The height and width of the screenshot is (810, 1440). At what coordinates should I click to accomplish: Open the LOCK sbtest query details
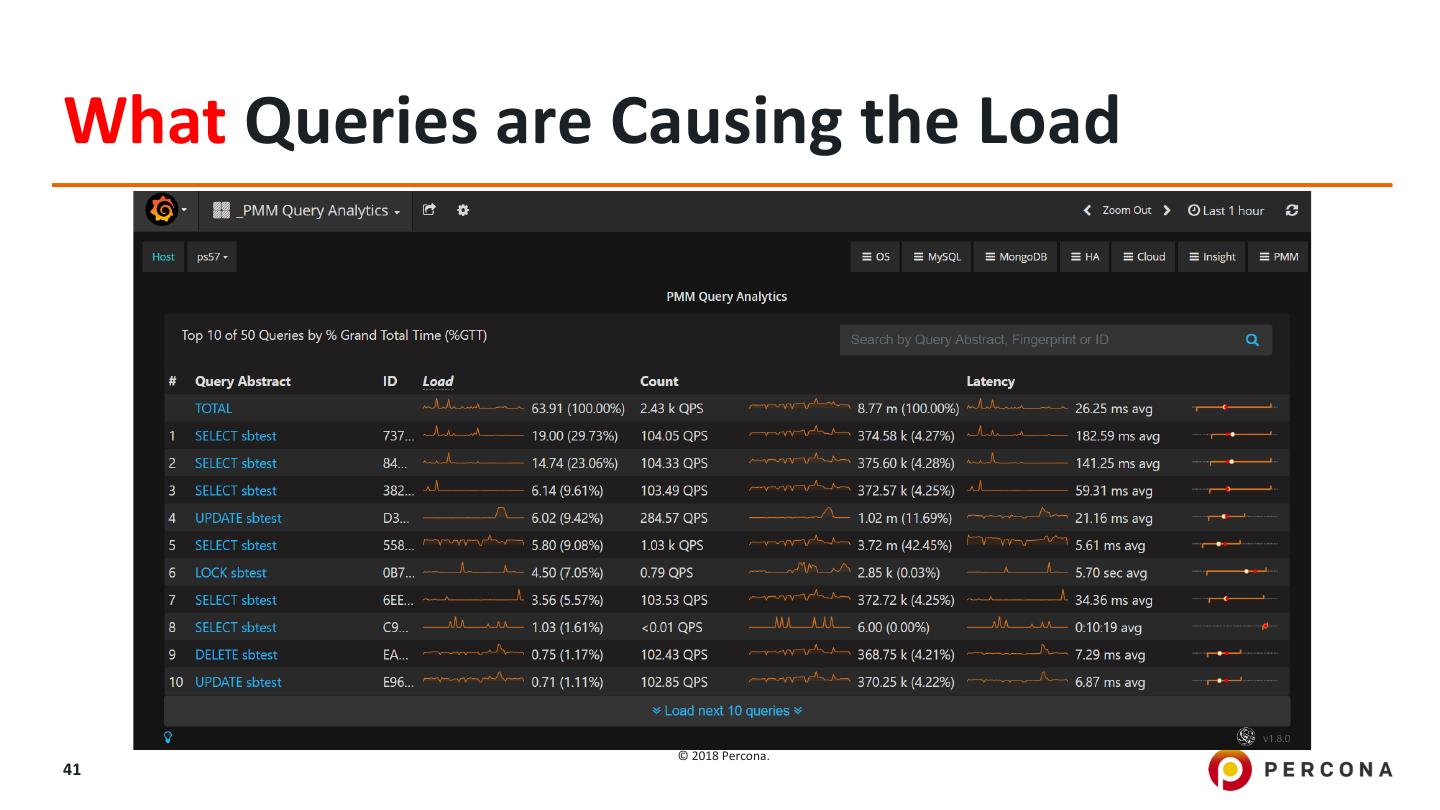click(x=230, y=573)
